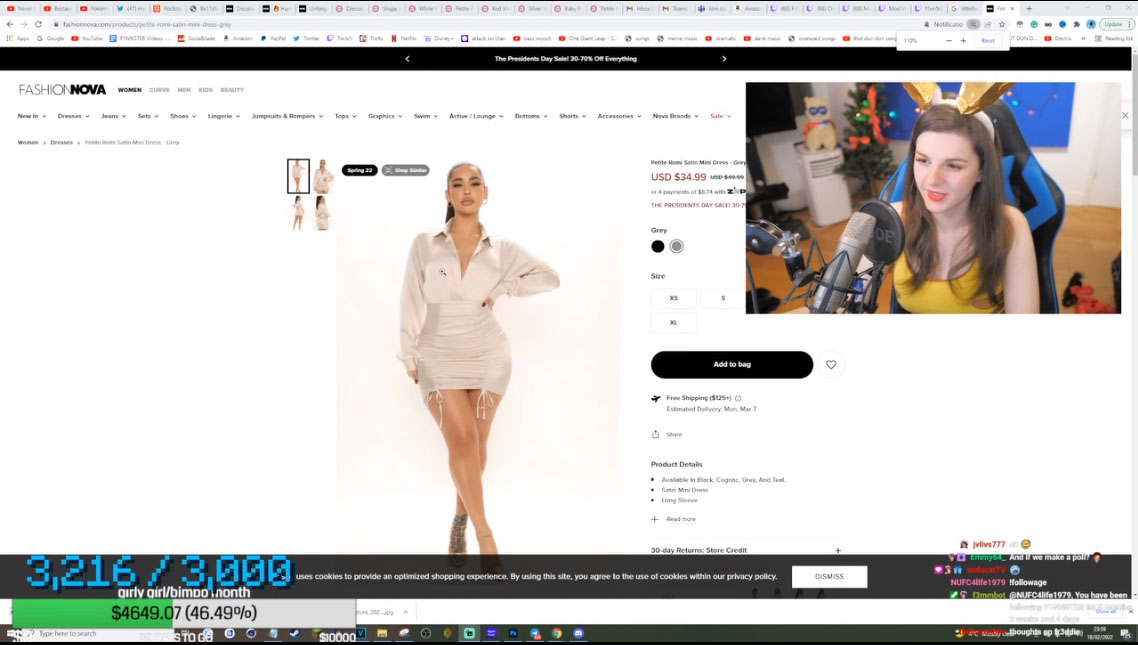Click the browser reload icon

38,24
